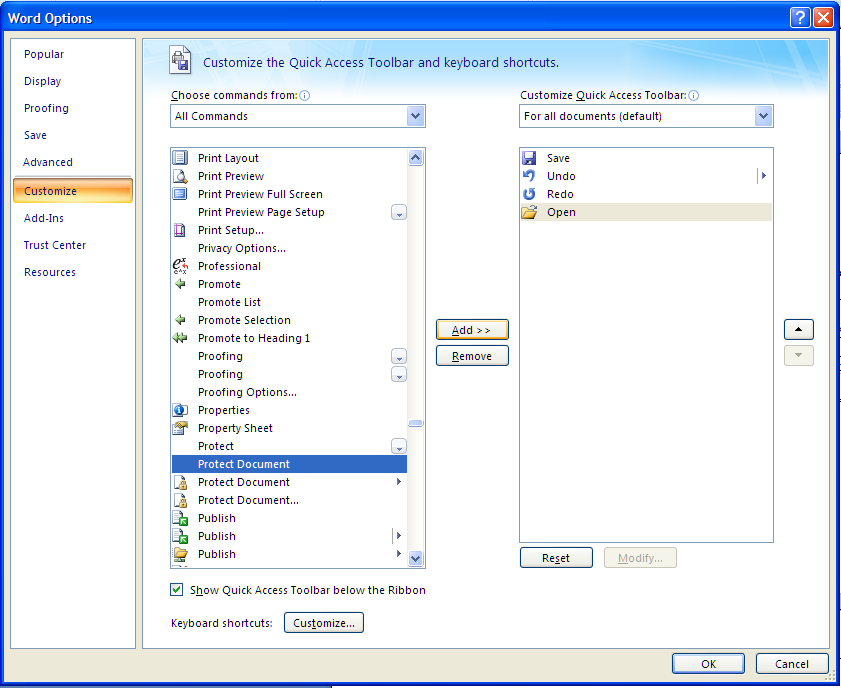Toggle Show Quick Access Toolbar below the Ribbon
Image resolution: width=841 pixels, height=688 pixels.
[x=176, y=590]
